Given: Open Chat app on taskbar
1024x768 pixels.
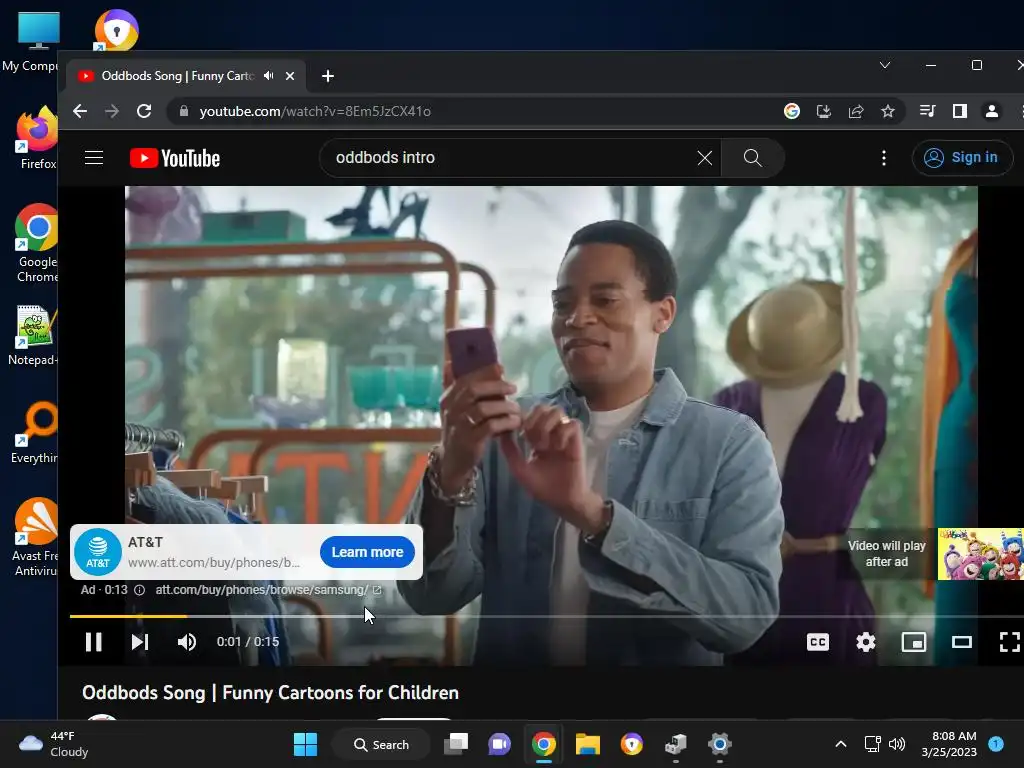Looking at the screenshot, I should pyautogui.click(x=500, y=744).
